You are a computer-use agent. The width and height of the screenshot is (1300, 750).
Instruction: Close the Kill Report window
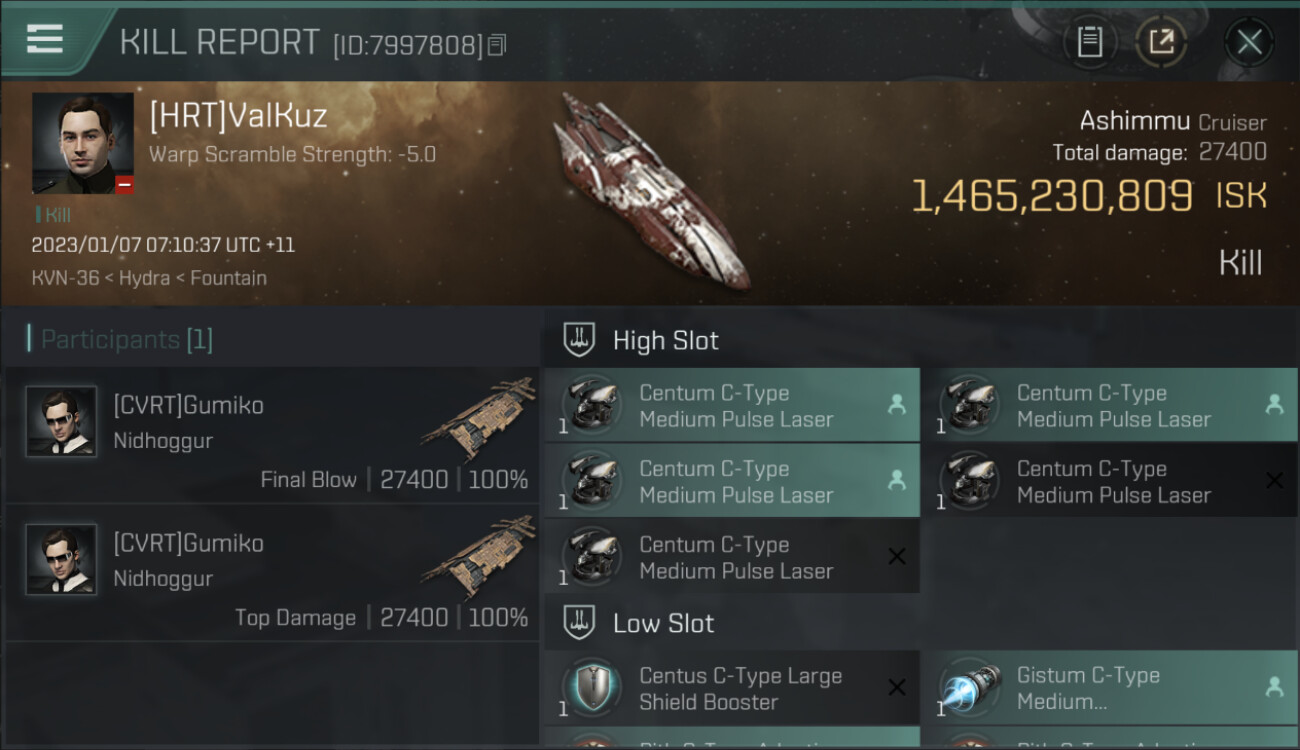(1249, 42)
